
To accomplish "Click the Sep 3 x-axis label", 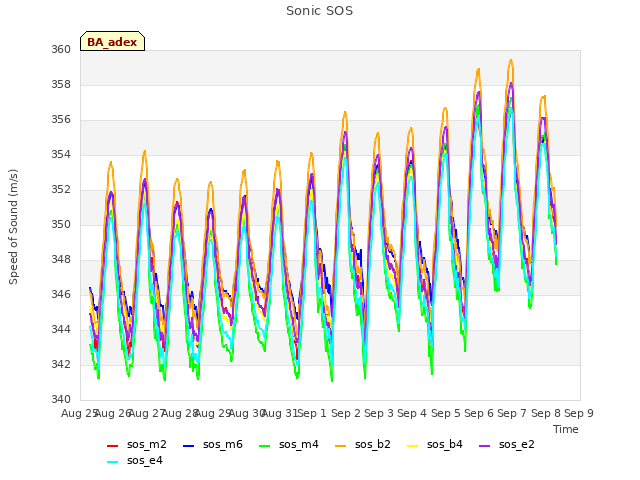I will (379, 413).
